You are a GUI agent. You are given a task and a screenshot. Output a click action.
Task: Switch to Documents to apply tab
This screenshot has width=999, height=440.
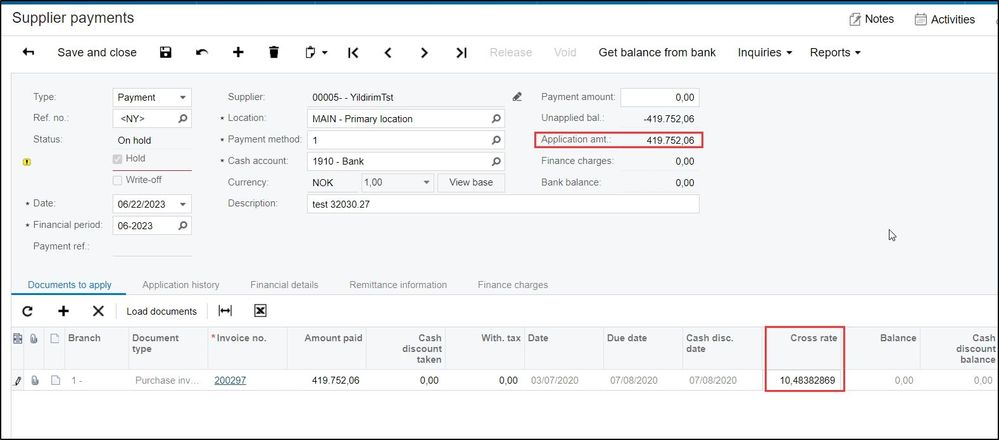[69, 285]
